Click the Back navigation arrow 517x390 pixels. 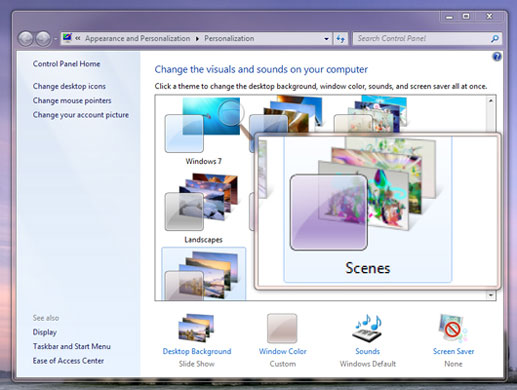coord(26,39)
